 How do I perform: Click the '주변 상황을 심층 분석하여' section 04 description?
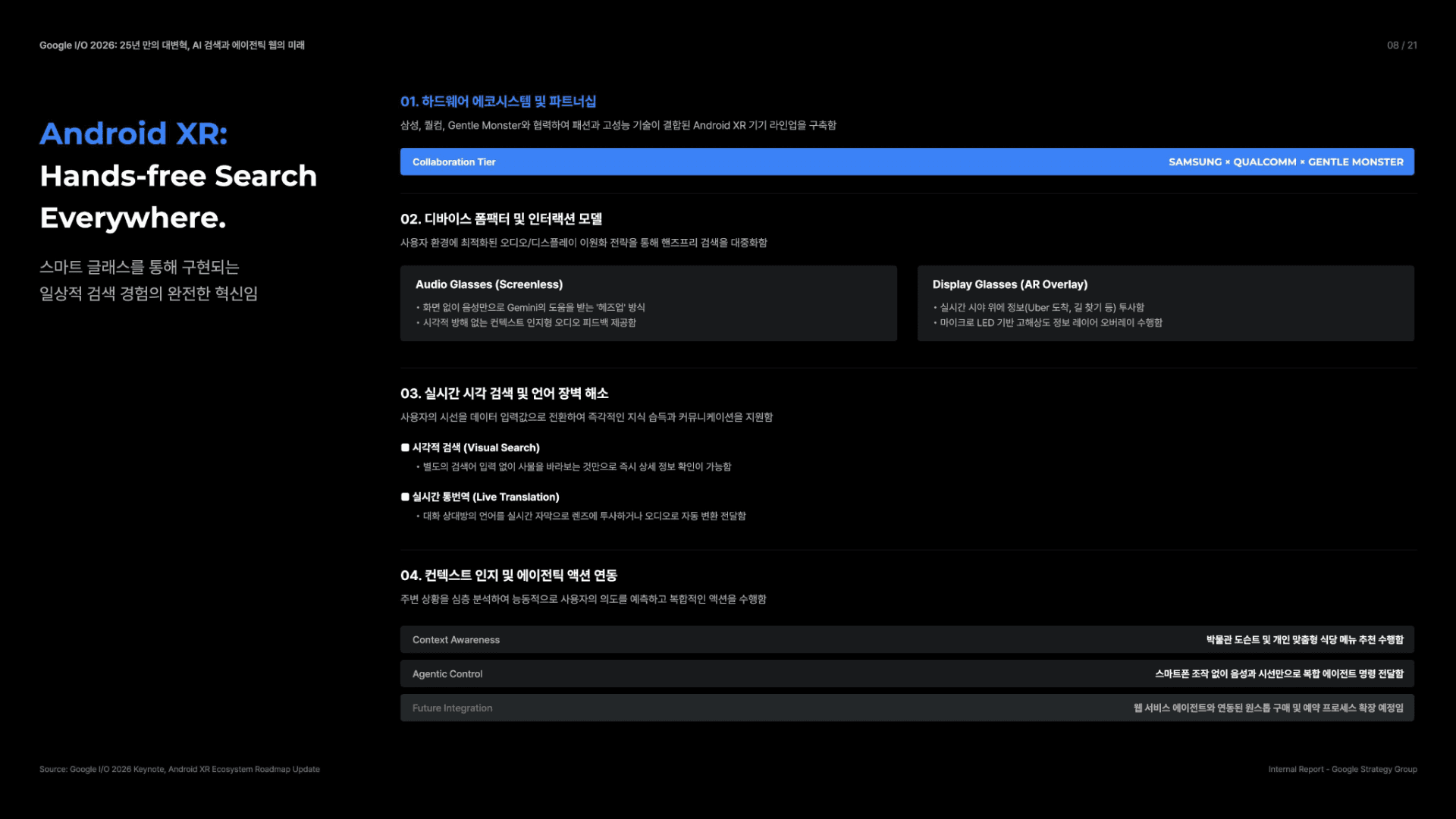point(583,600)
